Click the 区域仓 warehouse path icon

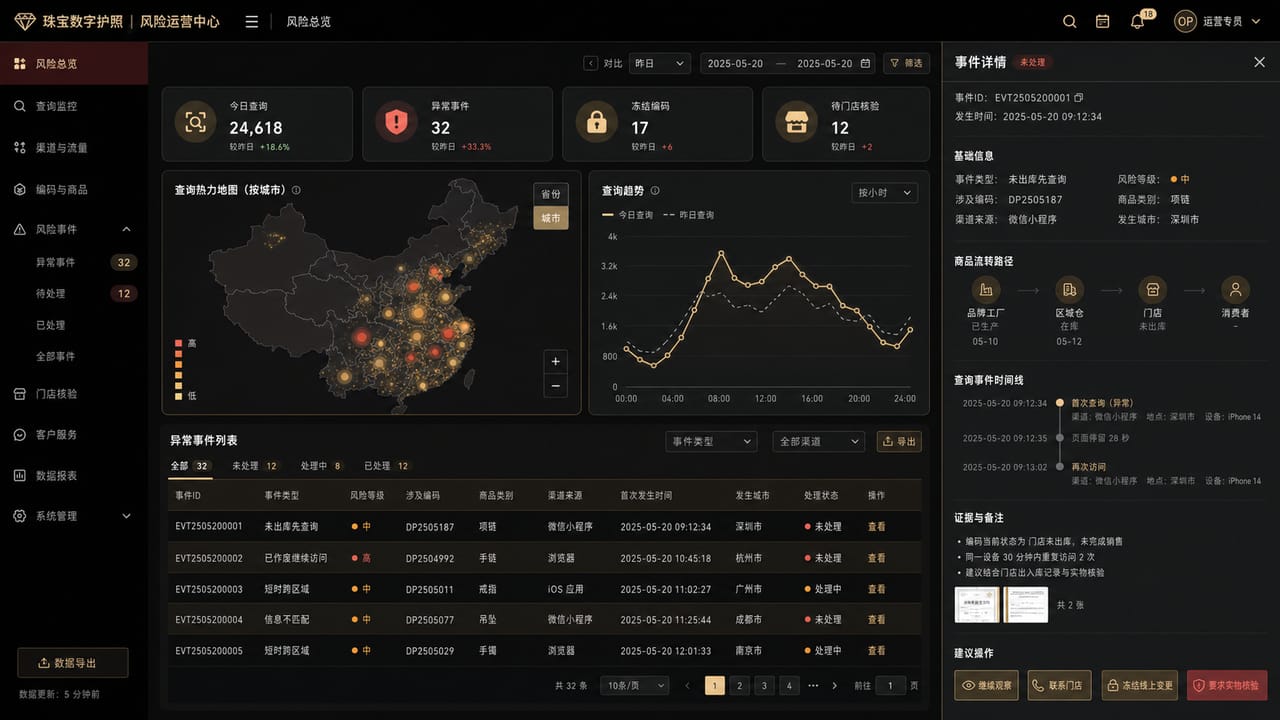click(x=1069, y=290)
